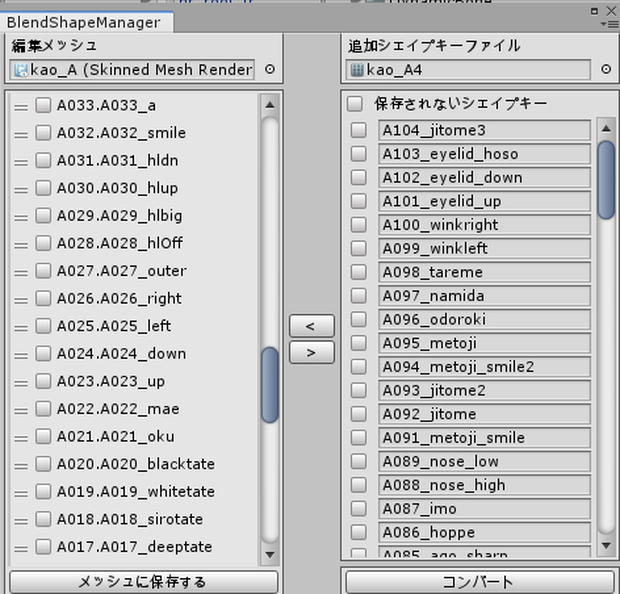The image size is (620, 594).
Task: Grab the drag handle for A028.A028_hlOff
Action: click(x=21, y=245)
